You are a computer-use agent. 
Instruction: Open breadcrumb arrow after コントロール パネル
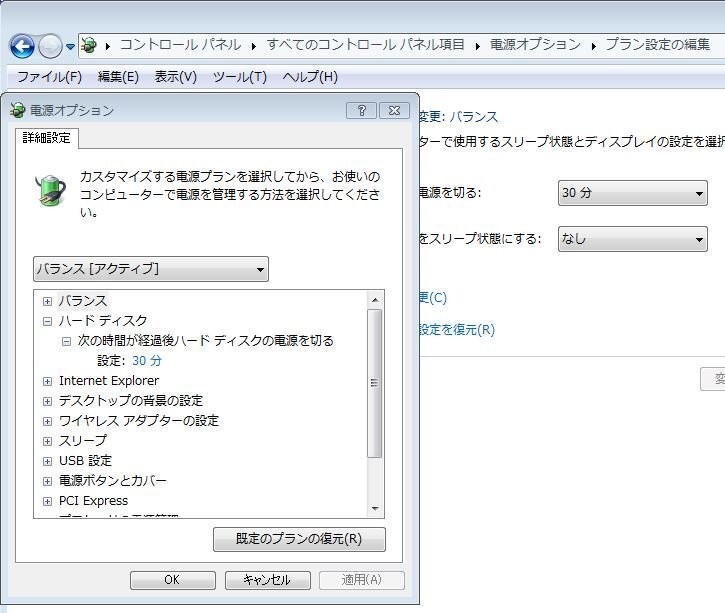(254, 46)
